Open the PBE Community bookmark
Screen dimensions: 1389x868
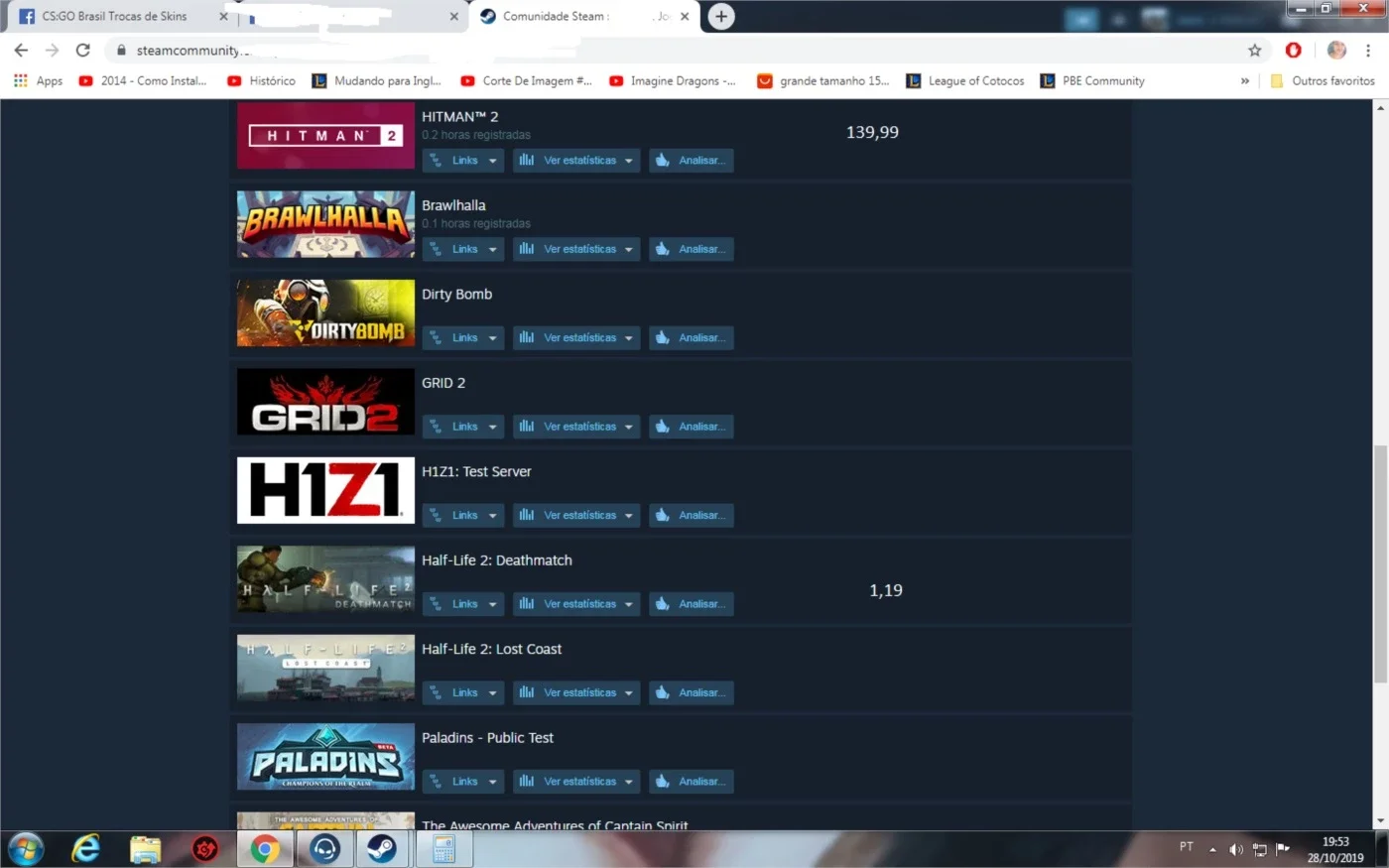(1092, 81)
